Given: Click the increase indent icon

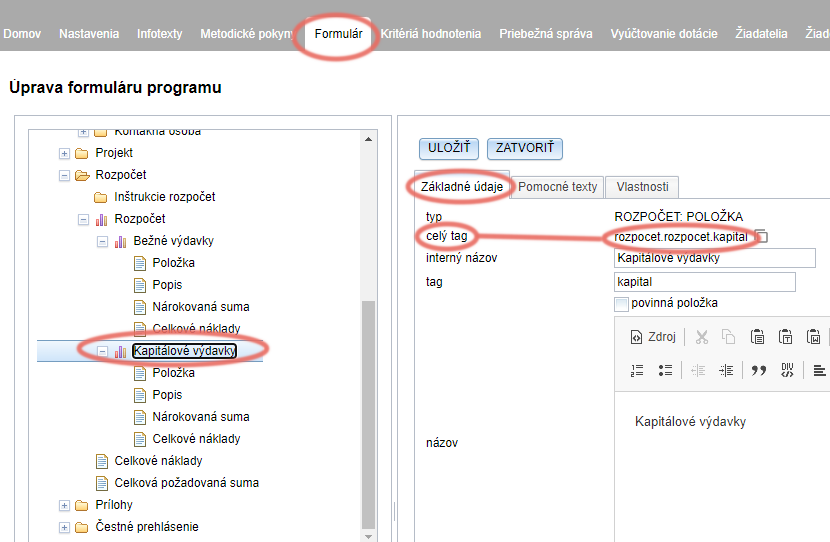Looking at the screenshot, I should 726,371.
